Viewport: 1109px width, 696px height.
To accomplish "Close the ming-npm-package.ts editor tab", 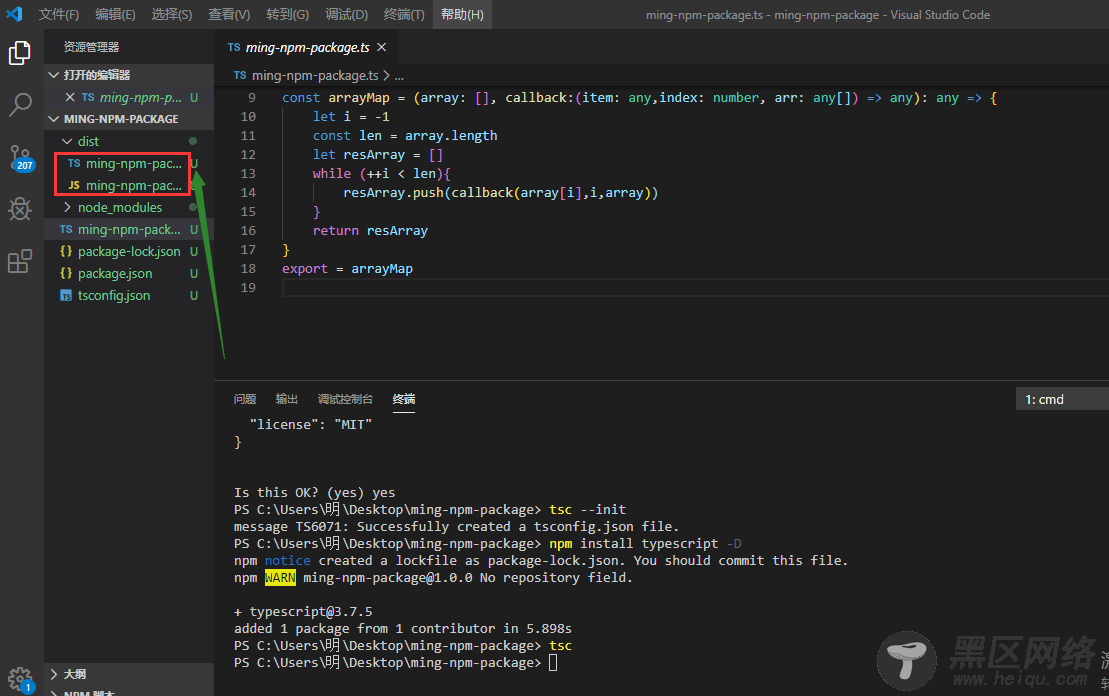I will coord(382,47).
